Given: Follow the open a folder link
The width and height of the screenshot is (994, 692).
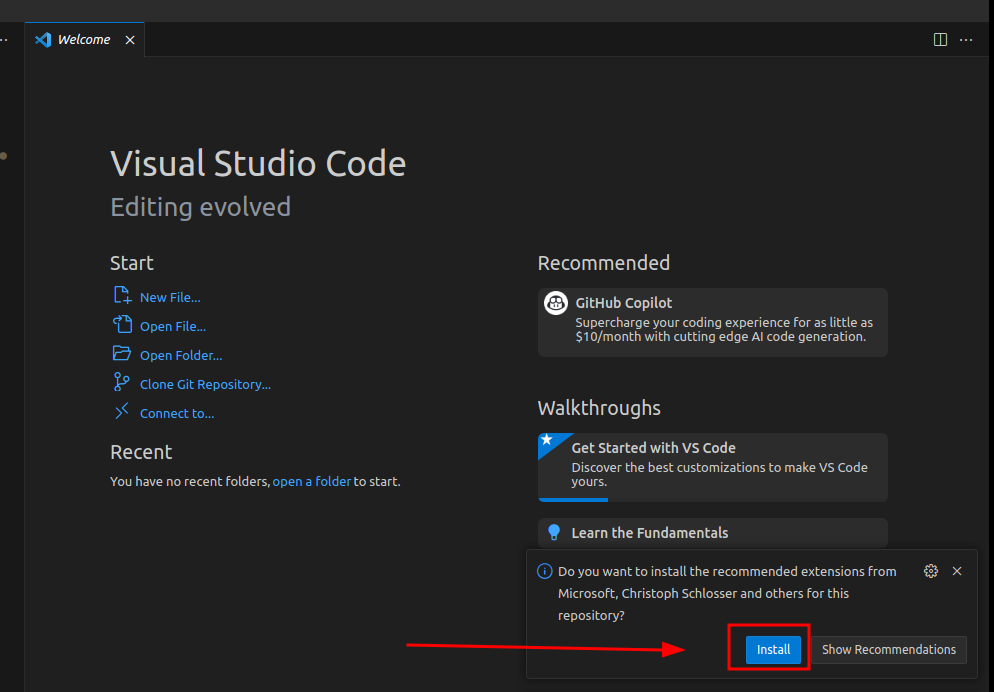Looking at the screenshot, I should coord(312,481).
